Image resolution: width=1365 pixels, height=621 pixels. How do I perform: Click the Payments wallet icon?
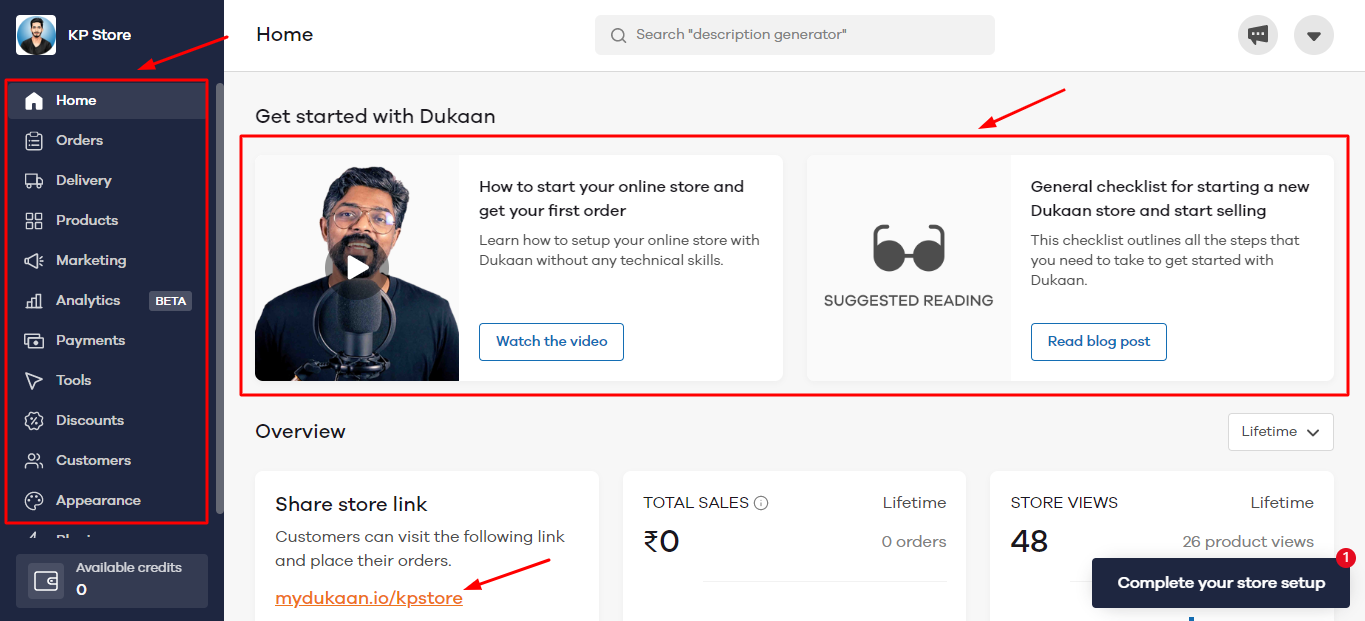pos(34,341)
